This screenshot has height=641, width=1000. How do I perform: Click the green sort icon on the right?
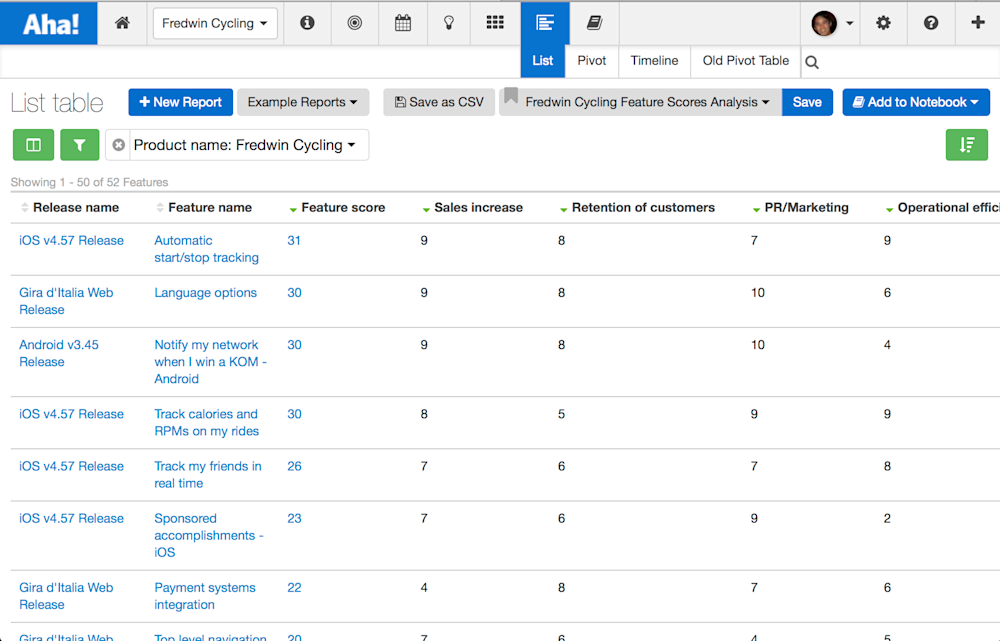click(966, 144)
